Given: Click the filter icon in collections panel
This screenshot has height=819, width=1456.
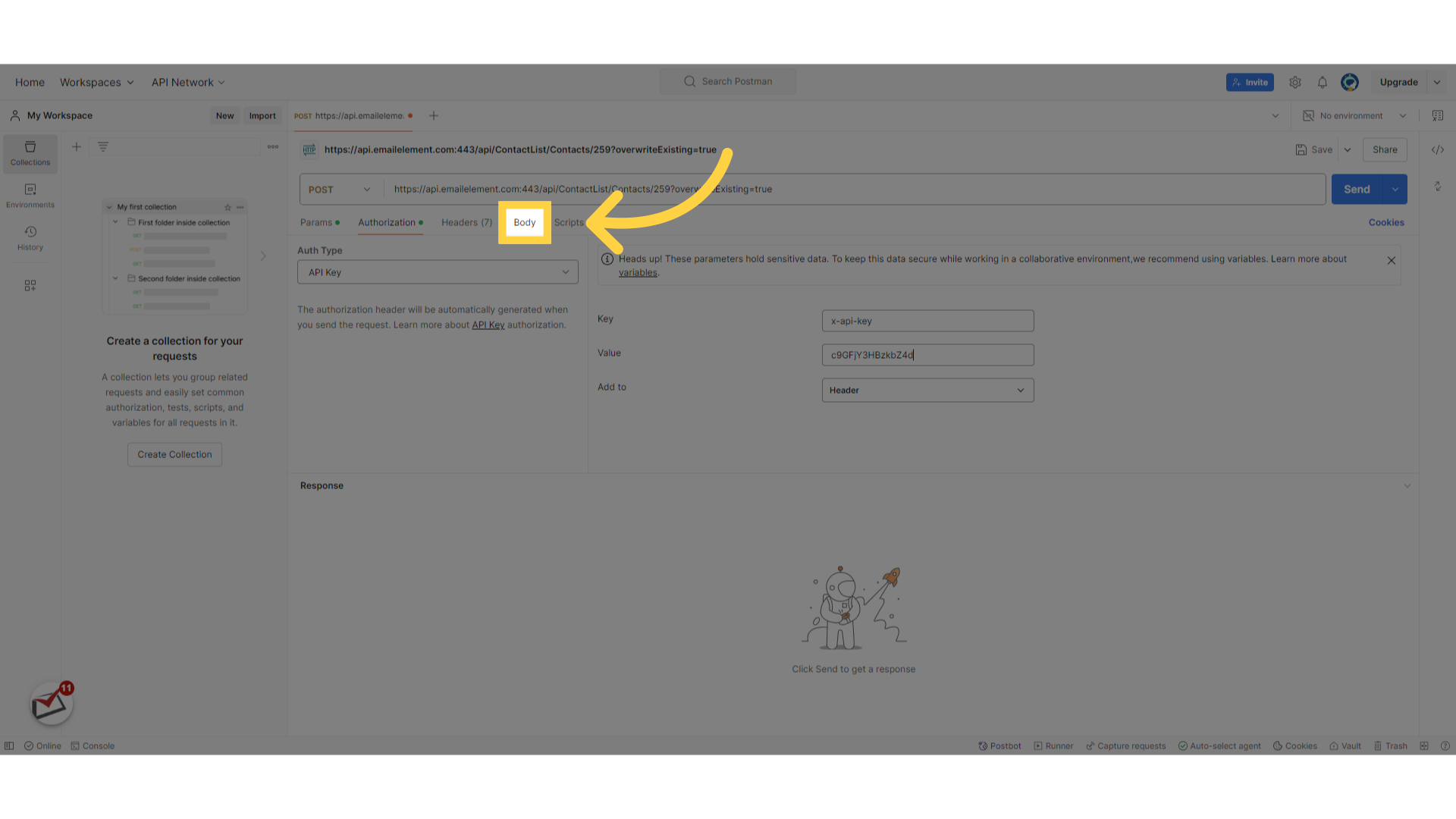Looking at the screenshot, I should [x=103, y=147].
